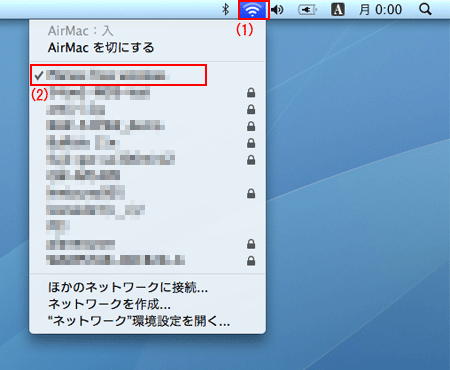Choose the fifth network with lock icon
The image size is (450, 370).
(x=147, y=160)
